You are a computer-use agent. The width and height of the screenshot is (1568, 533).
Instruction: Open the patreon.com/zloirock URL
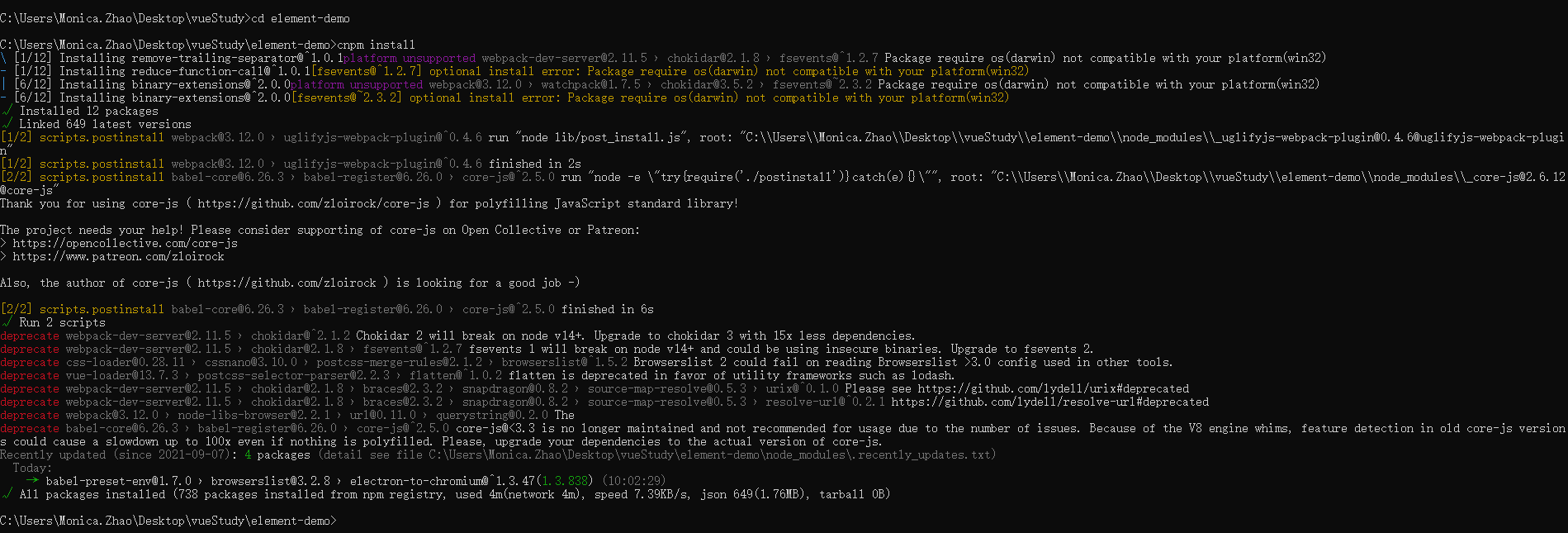click(x=118, y=256)
